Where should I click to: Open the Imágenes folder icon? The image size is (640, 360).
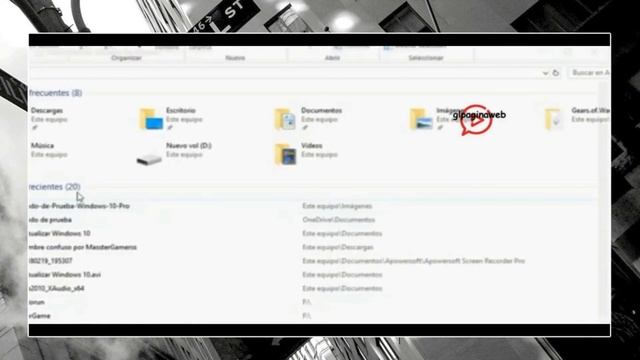coord(421,119)
